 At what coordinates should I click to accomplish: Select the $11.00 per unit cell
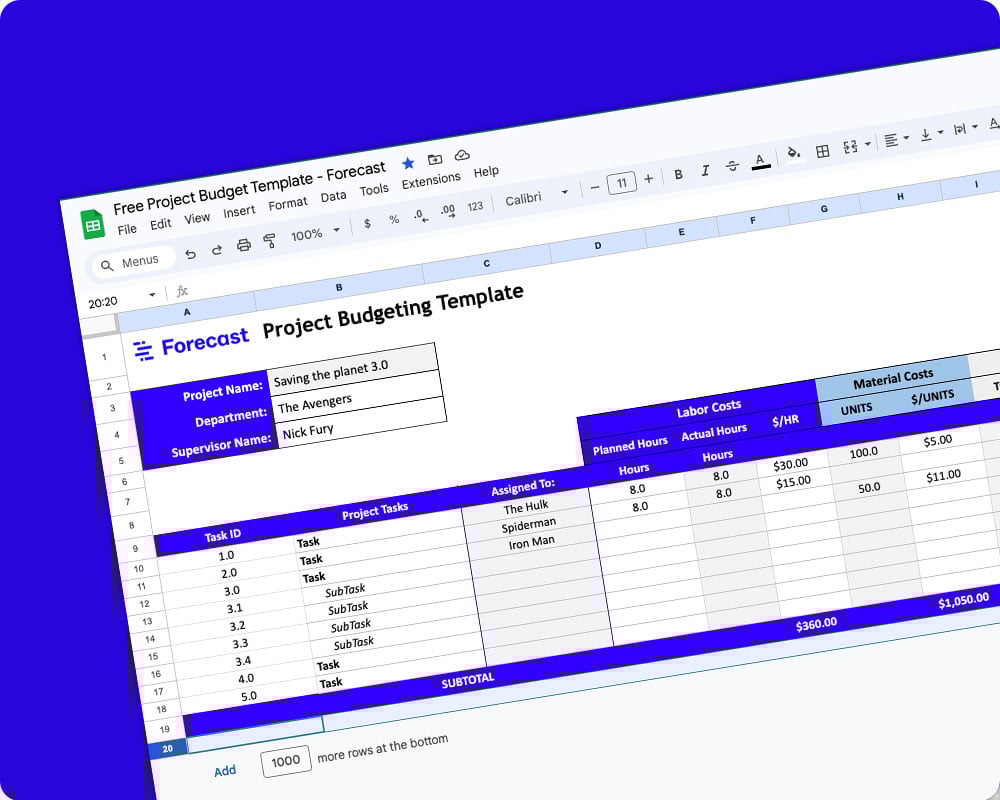coord(943,476)
